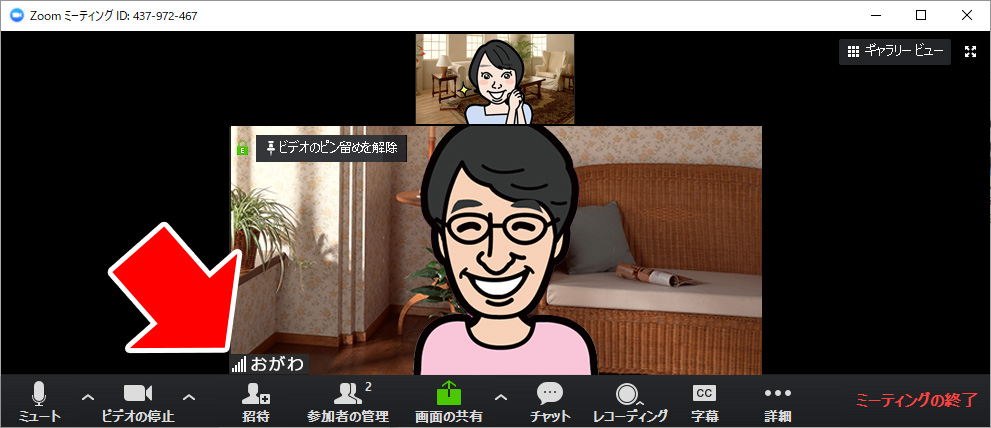Open video options arrow beside ビデオの停止
This screenshot has height=428, width=991.
point(189,397)
